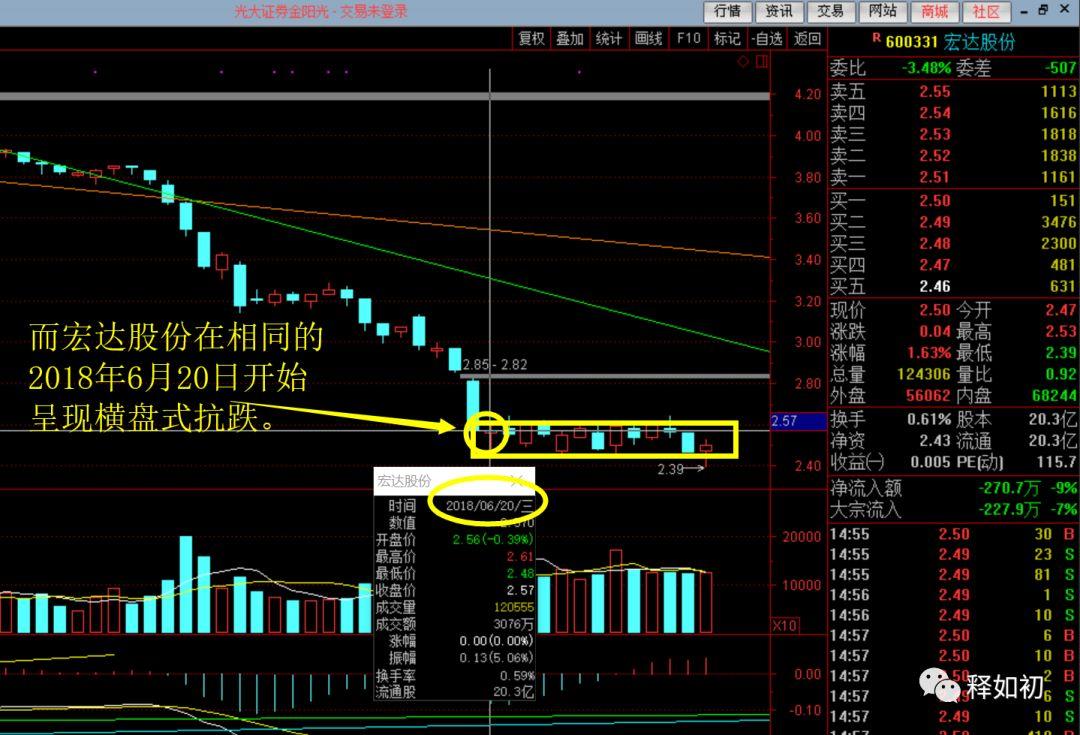Select the 画线 drawing tool
1080x735 pixels.
click(x=648, y=39)
